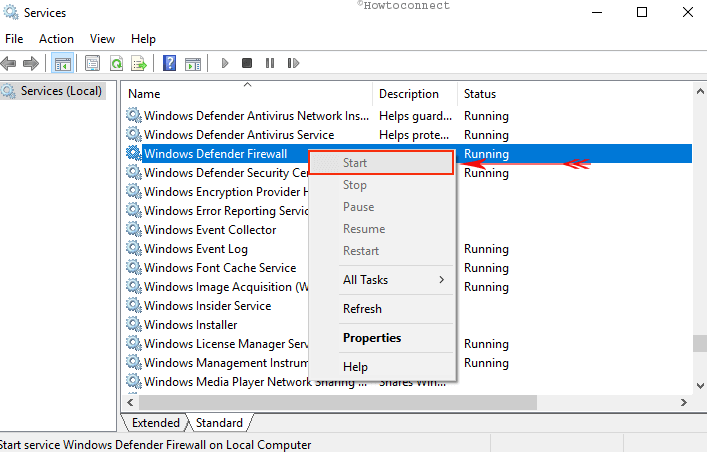
Task: Switch to the Standard tab
Action: (220, 423)
